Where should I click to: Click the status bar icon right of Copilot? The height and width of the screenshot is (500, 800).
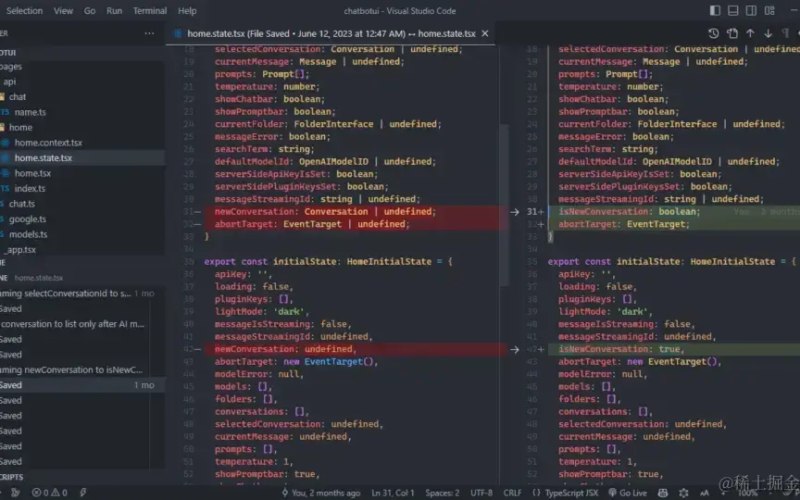pyautogui.click(x=684, y=492)
